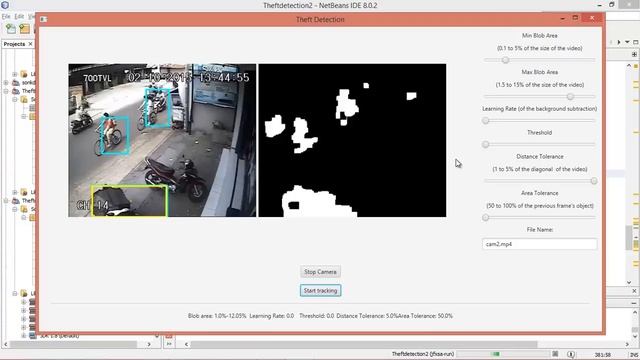Click the scroll-tabs-right arrow in NetBeans editor

coord(619,42)
